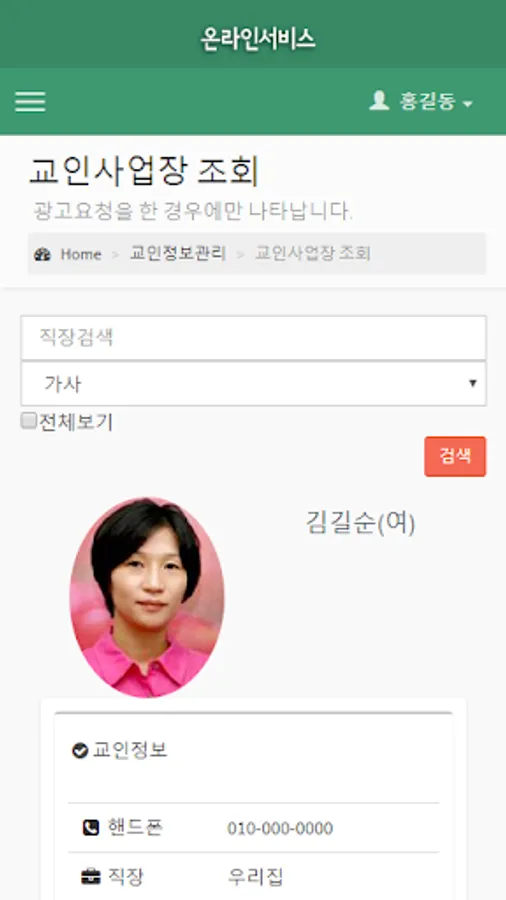
Task: Click the 온라인서비스 header title
Action: click(x=258, y=39)
